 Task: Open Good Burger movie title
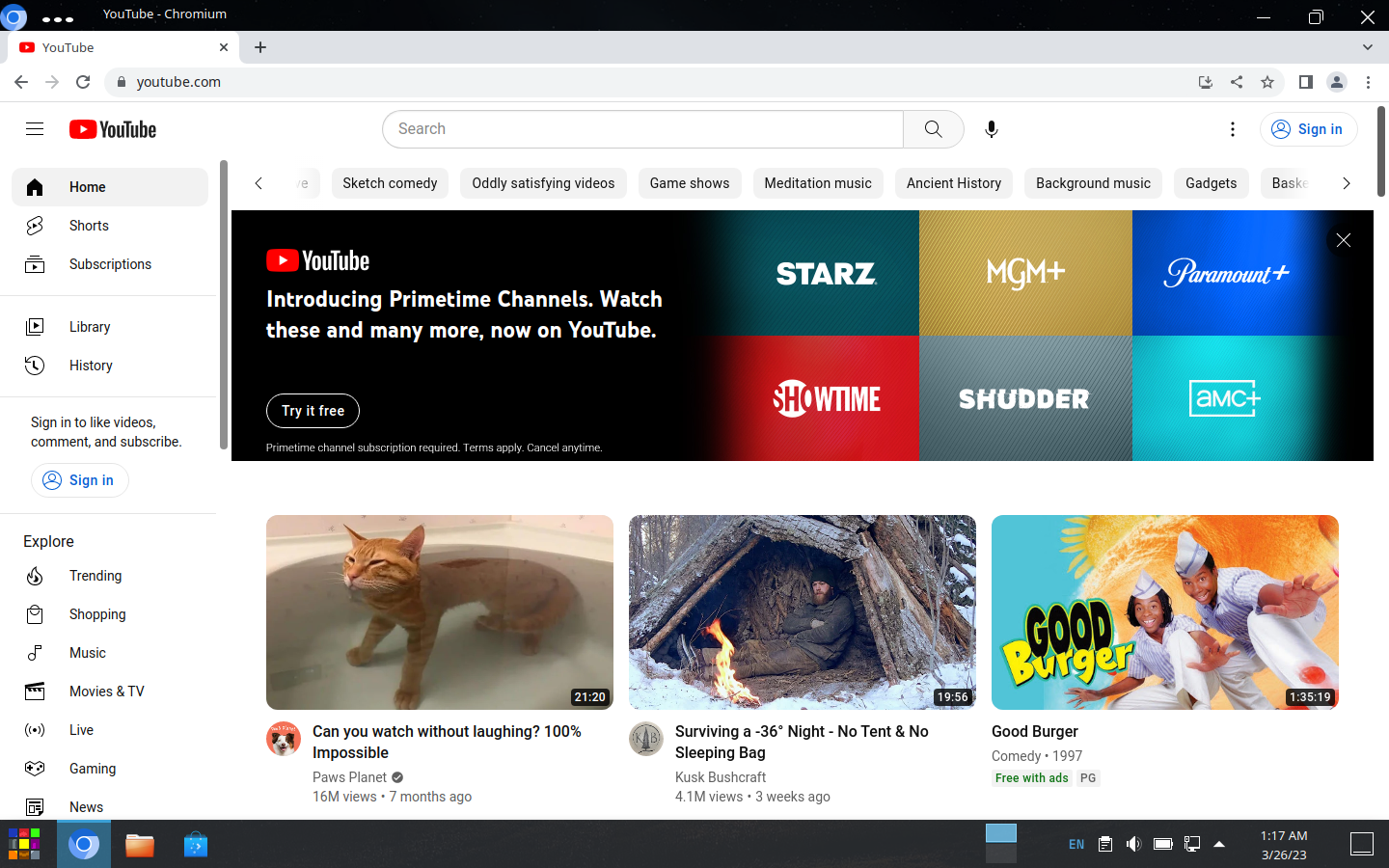(x=1035, y=732)
